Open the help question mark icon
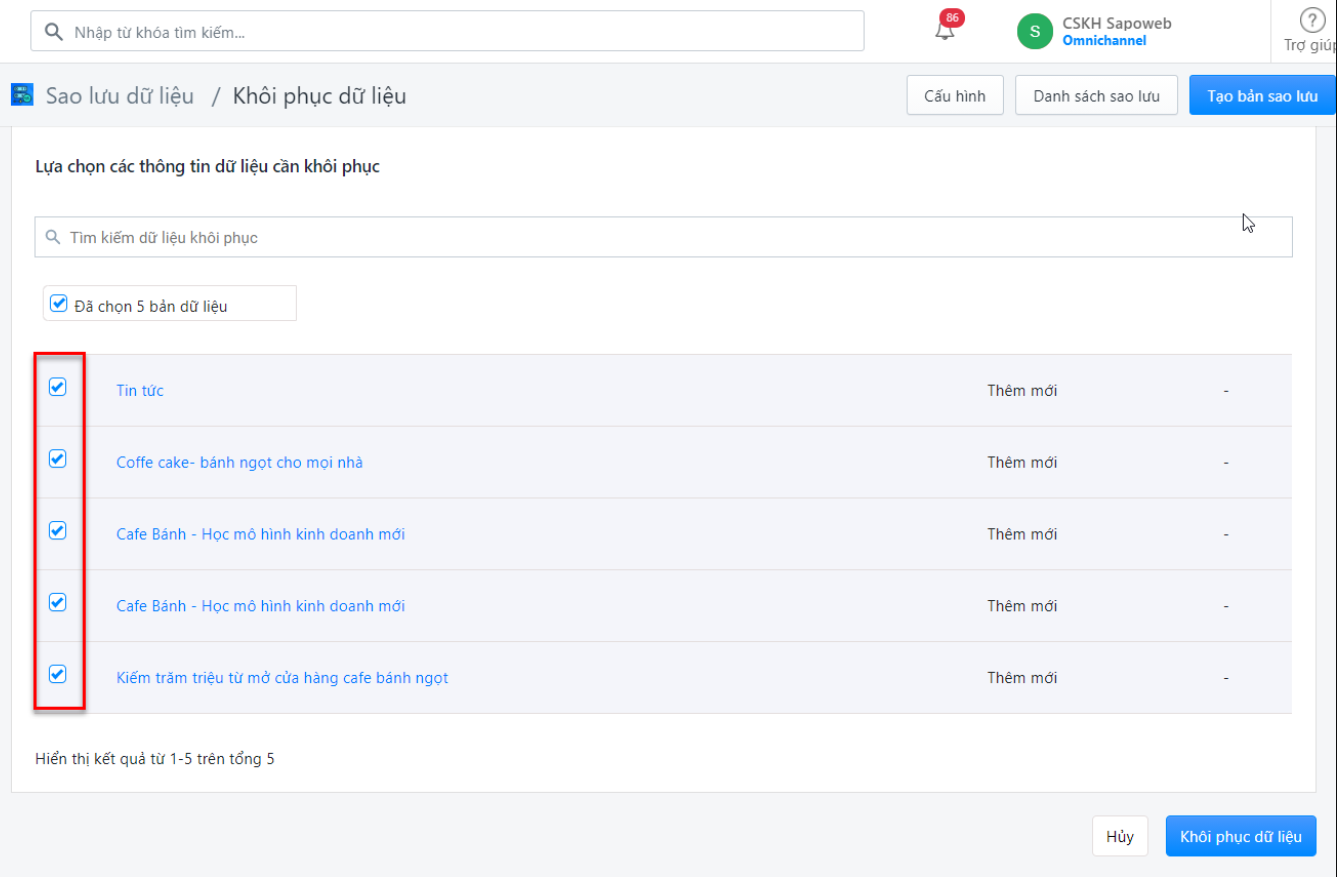This screenshot has width=1337, height=877. (x=1311, y=21)
